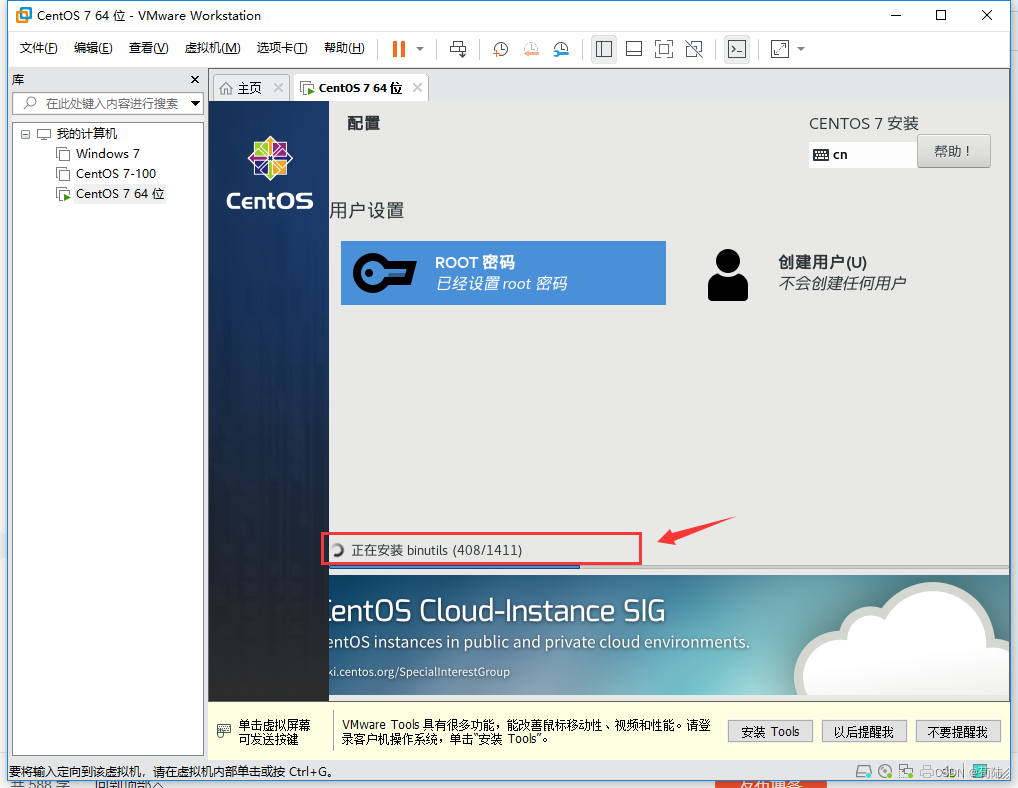Click the pause virtual machine icon
Viewport: 1018px width, 788px height.
pos(399,49)
